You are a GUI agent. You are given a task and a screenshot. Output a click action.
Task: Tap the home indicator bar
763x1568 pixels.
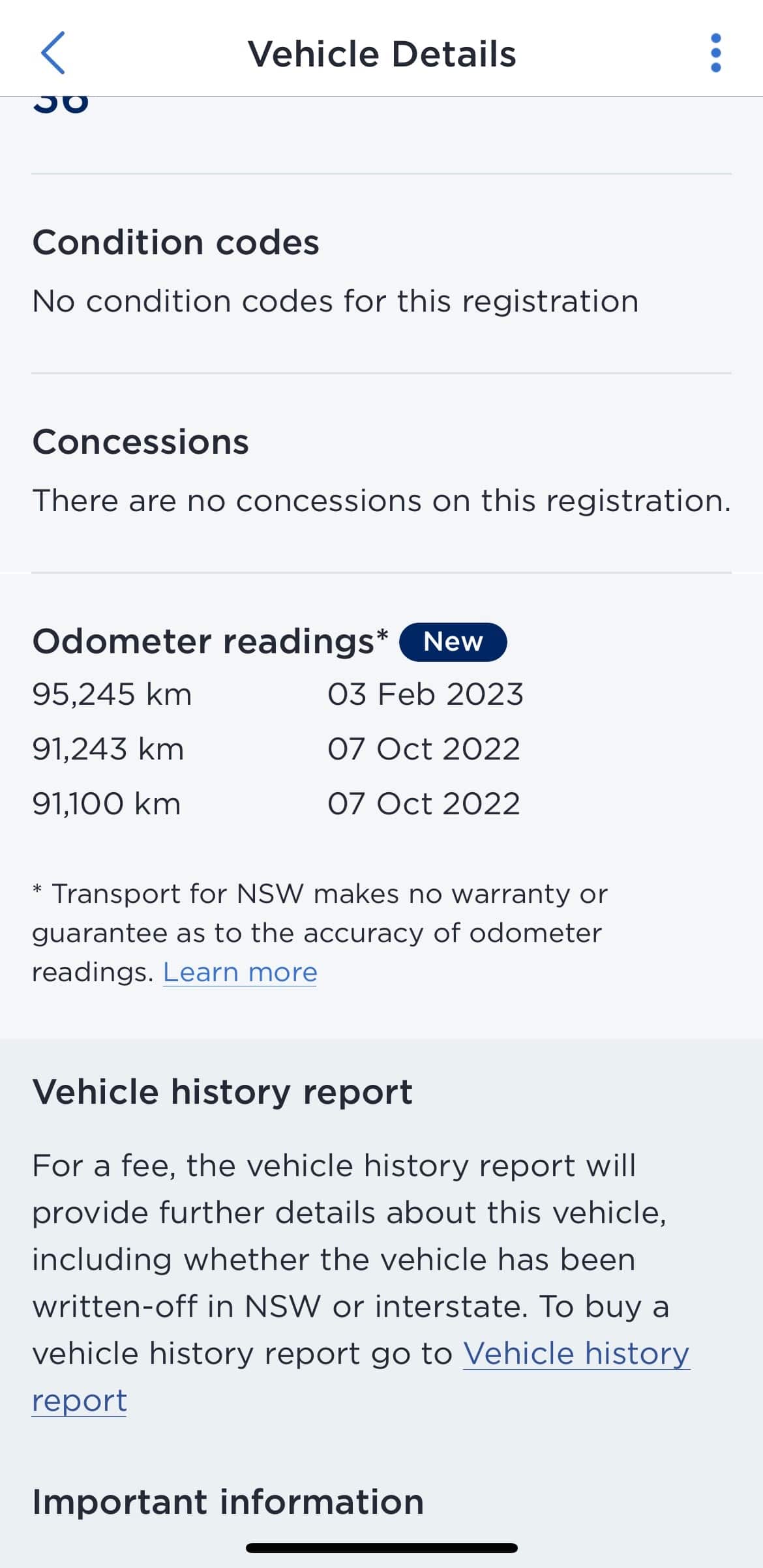click(x=381, y=1548)
